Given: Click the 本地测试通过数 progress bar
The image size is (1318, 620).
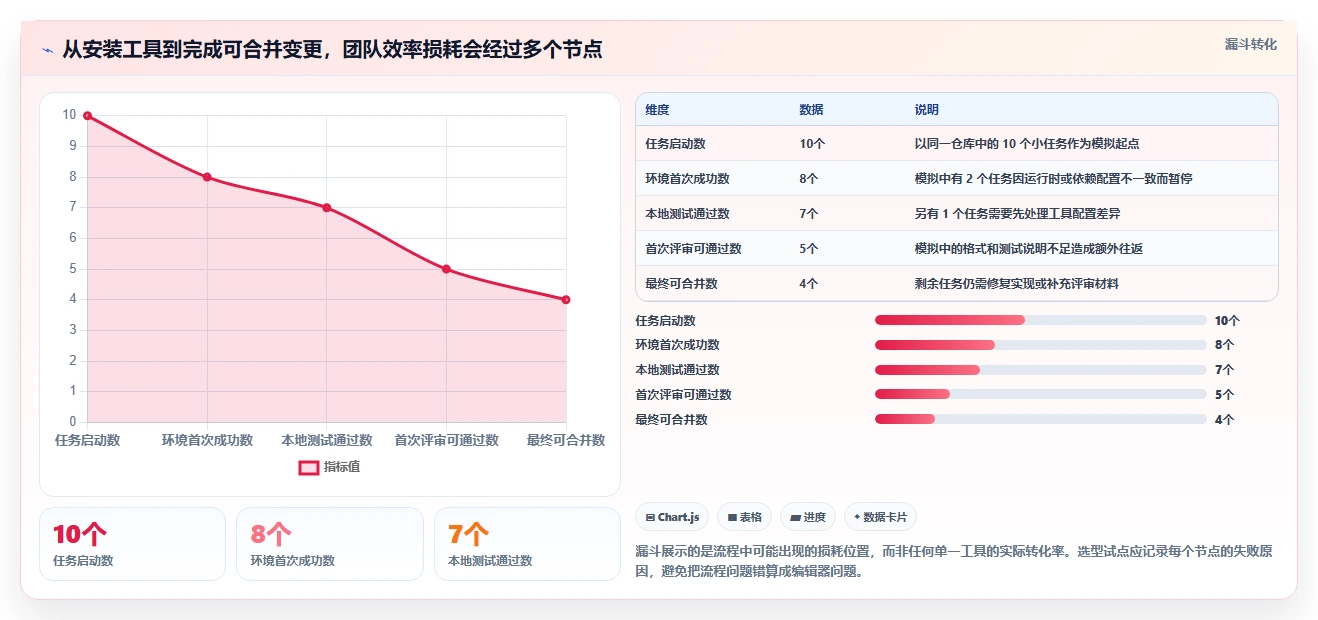Looking at the screenshot, I should click(1041, 370).
